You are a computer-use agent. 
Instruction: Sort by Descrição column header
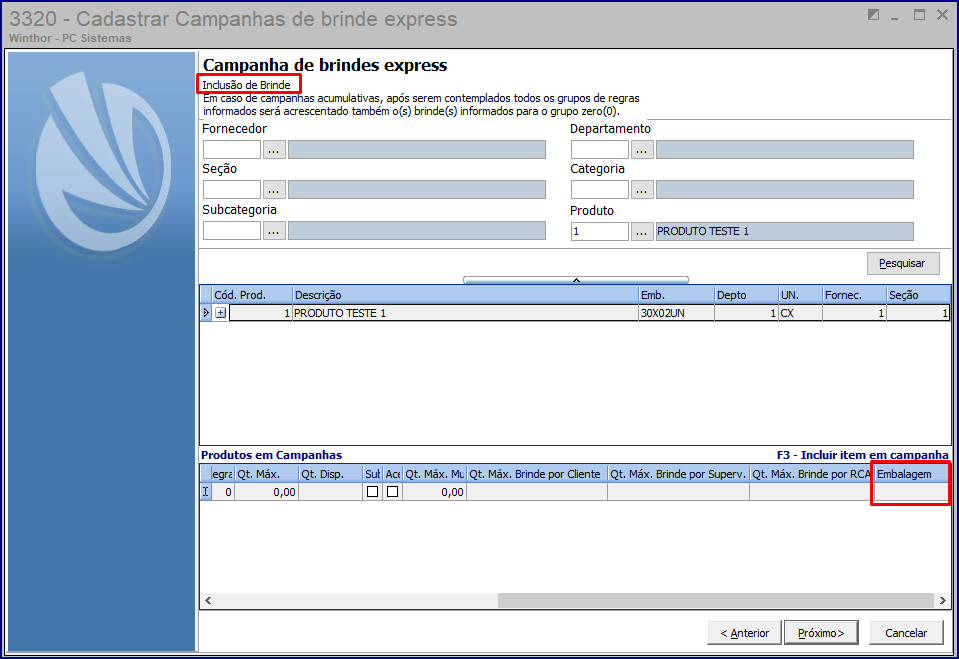point(465,295)
